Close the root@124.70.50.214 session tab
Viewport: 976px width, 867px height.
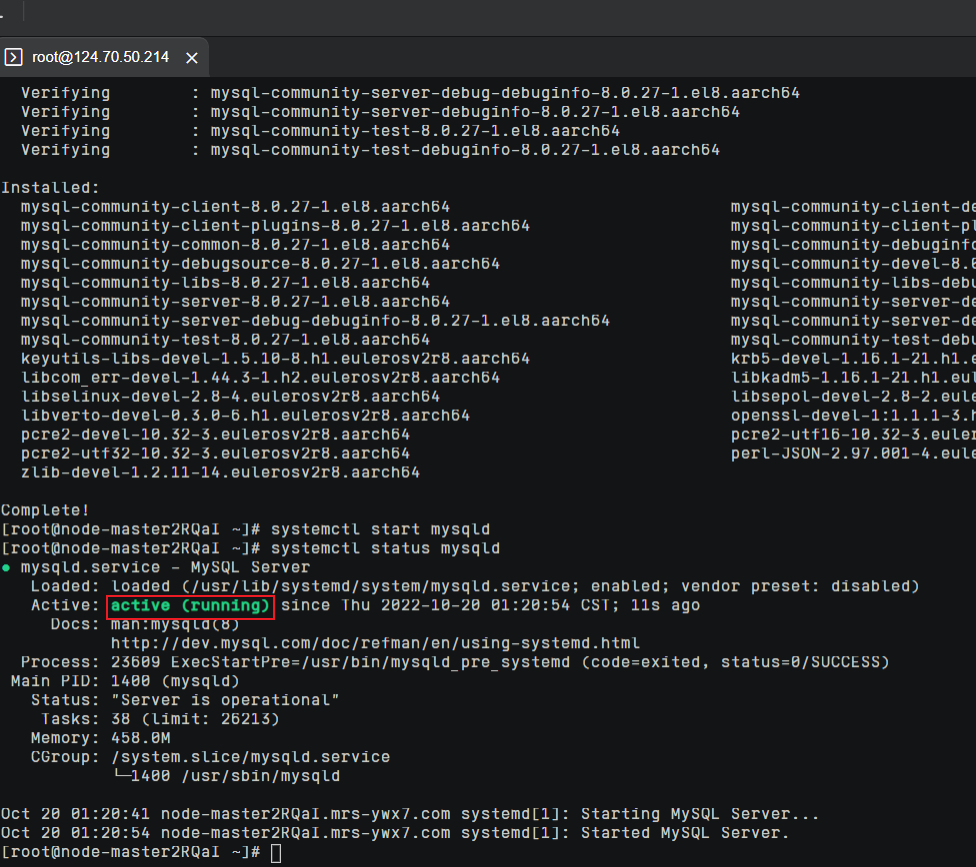(x=192, y=57)
